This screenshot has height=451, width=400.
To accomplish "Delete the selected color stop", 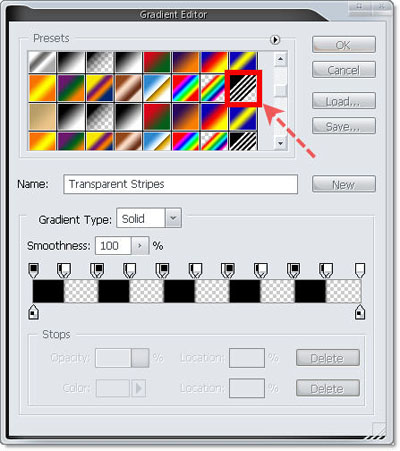I will coord(328,388).
